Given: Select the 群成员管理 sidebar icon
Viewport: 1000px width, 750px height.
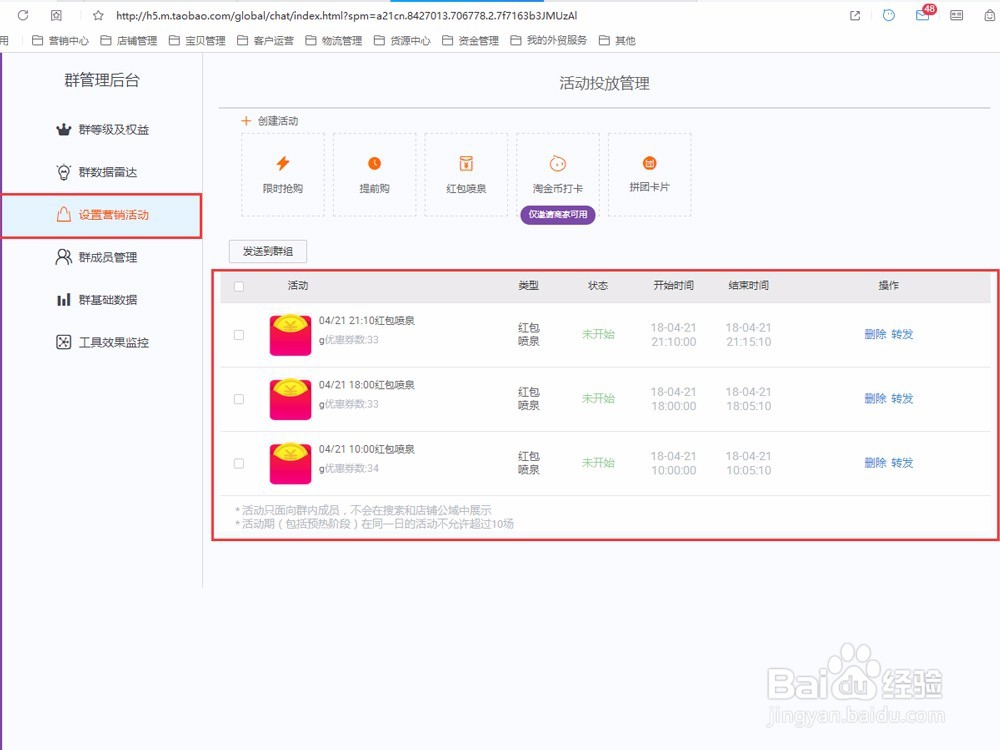Looking at the screenshot, I should (62, 257).
